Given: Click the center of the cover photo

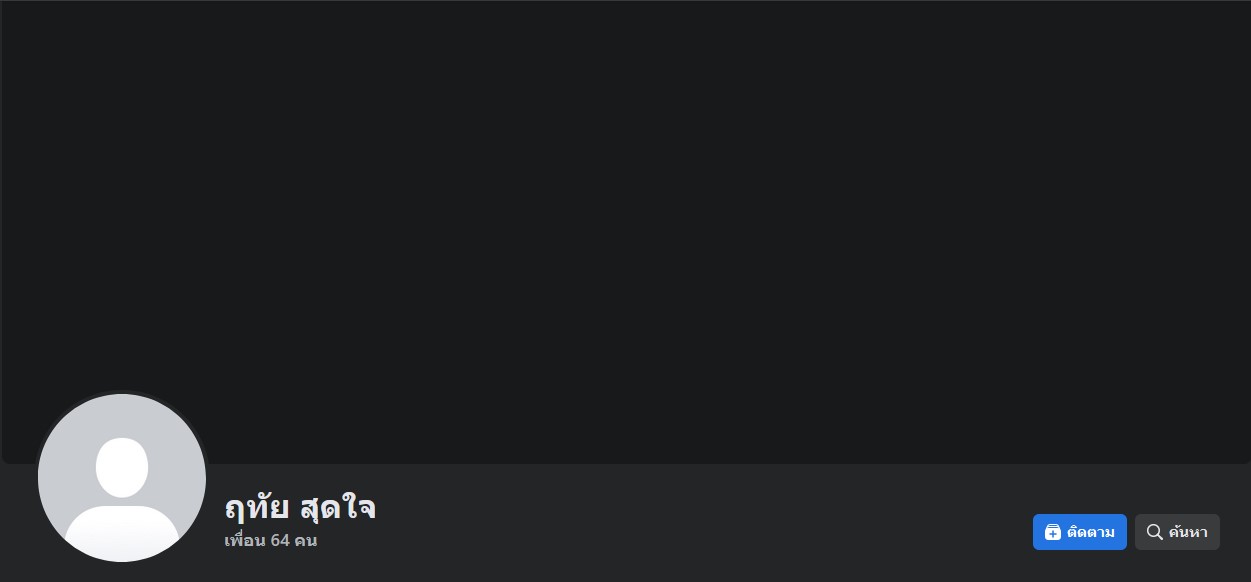Looking at the screenshot, I should tap(625, 232).
